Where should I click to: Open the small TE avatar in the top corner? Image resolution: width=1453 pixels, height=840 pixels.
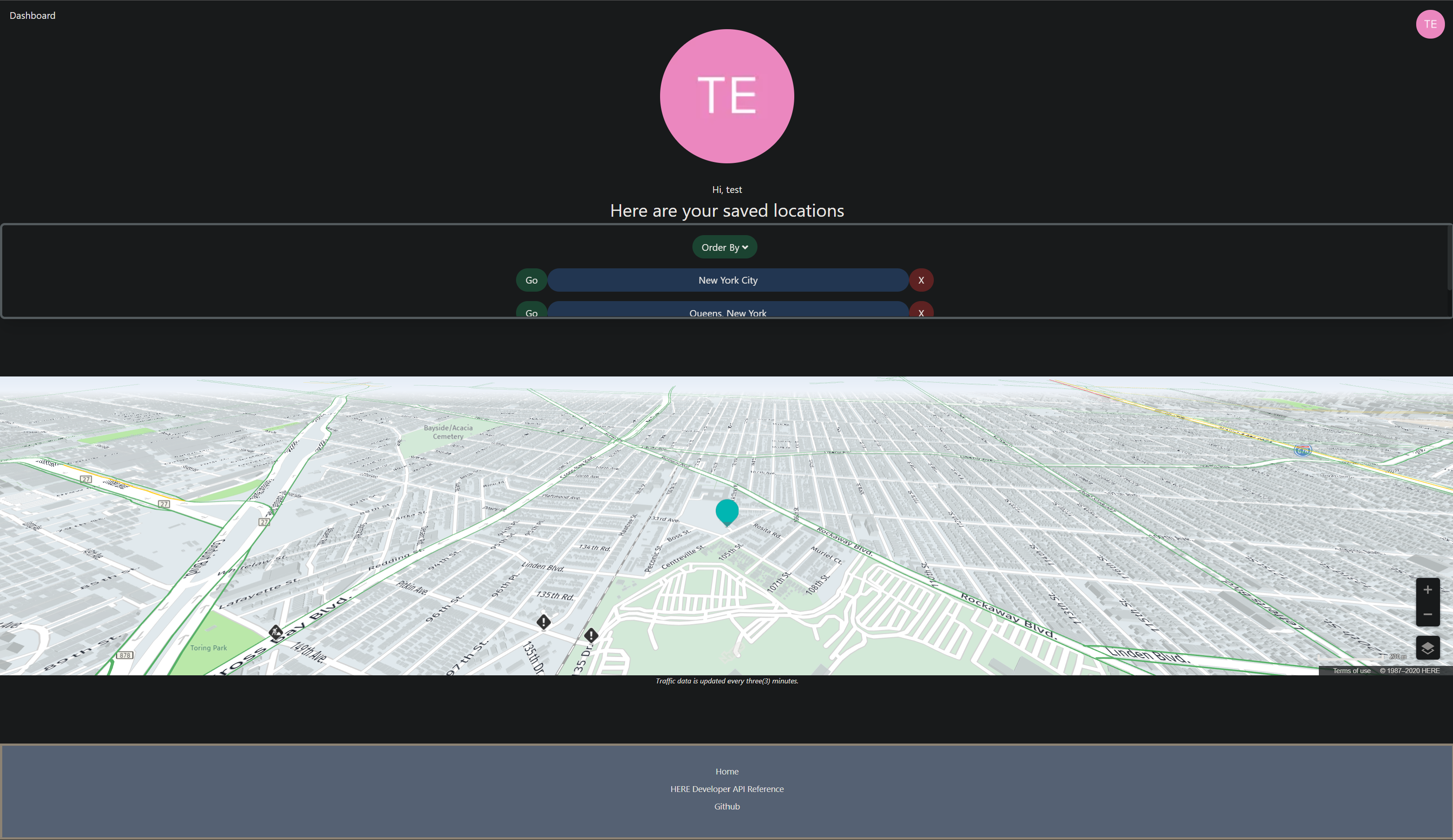tap(1430, 24)
